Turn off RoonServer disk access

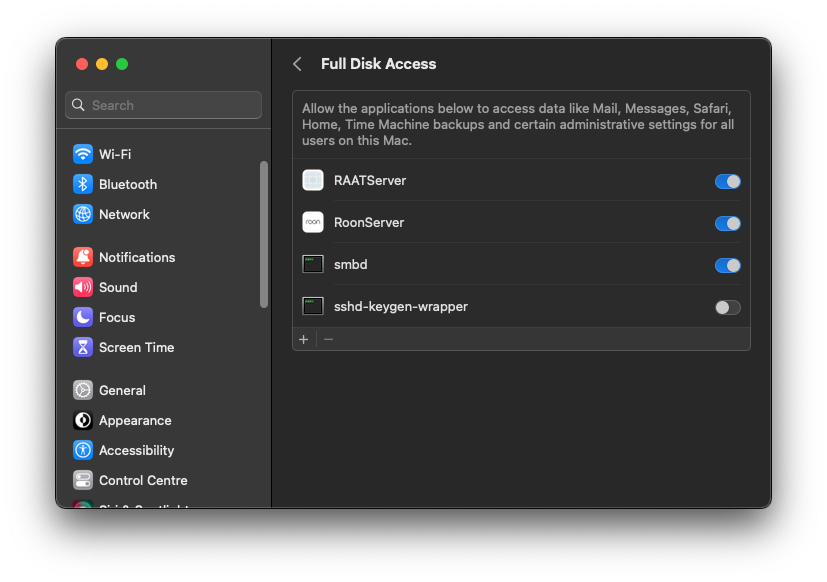point(727,223)
